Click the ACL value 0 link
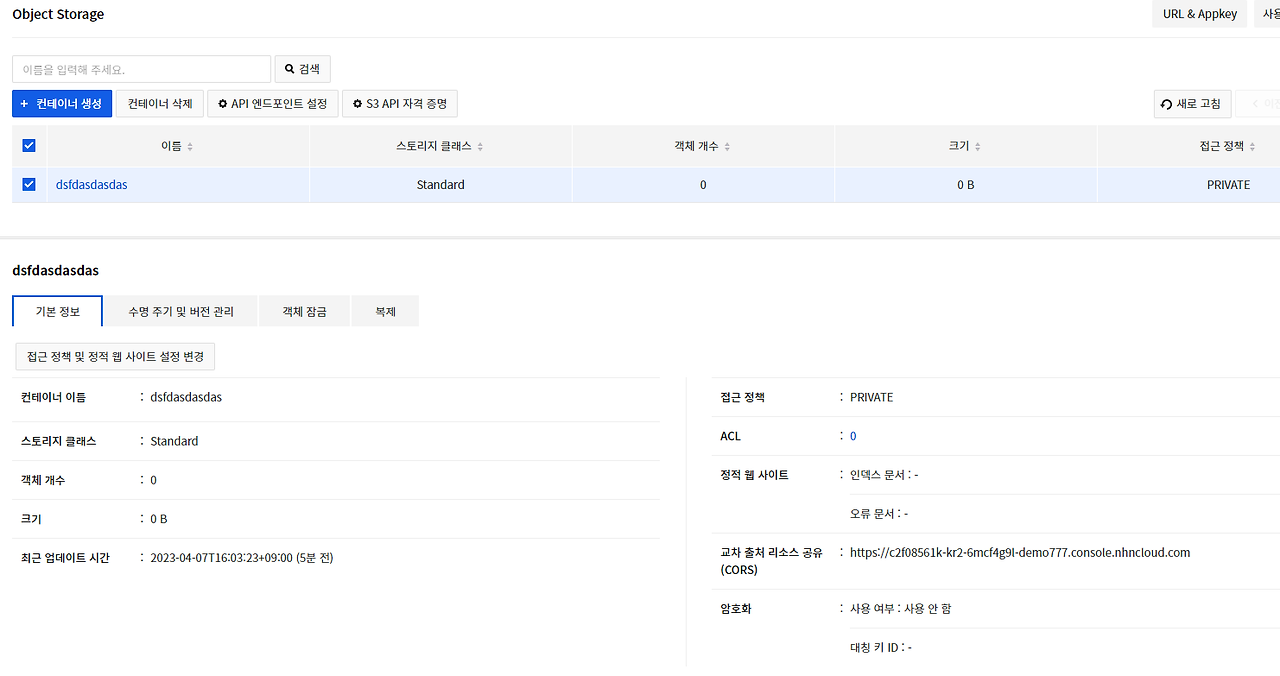The image size is (1280, 676). coord(853,436)
